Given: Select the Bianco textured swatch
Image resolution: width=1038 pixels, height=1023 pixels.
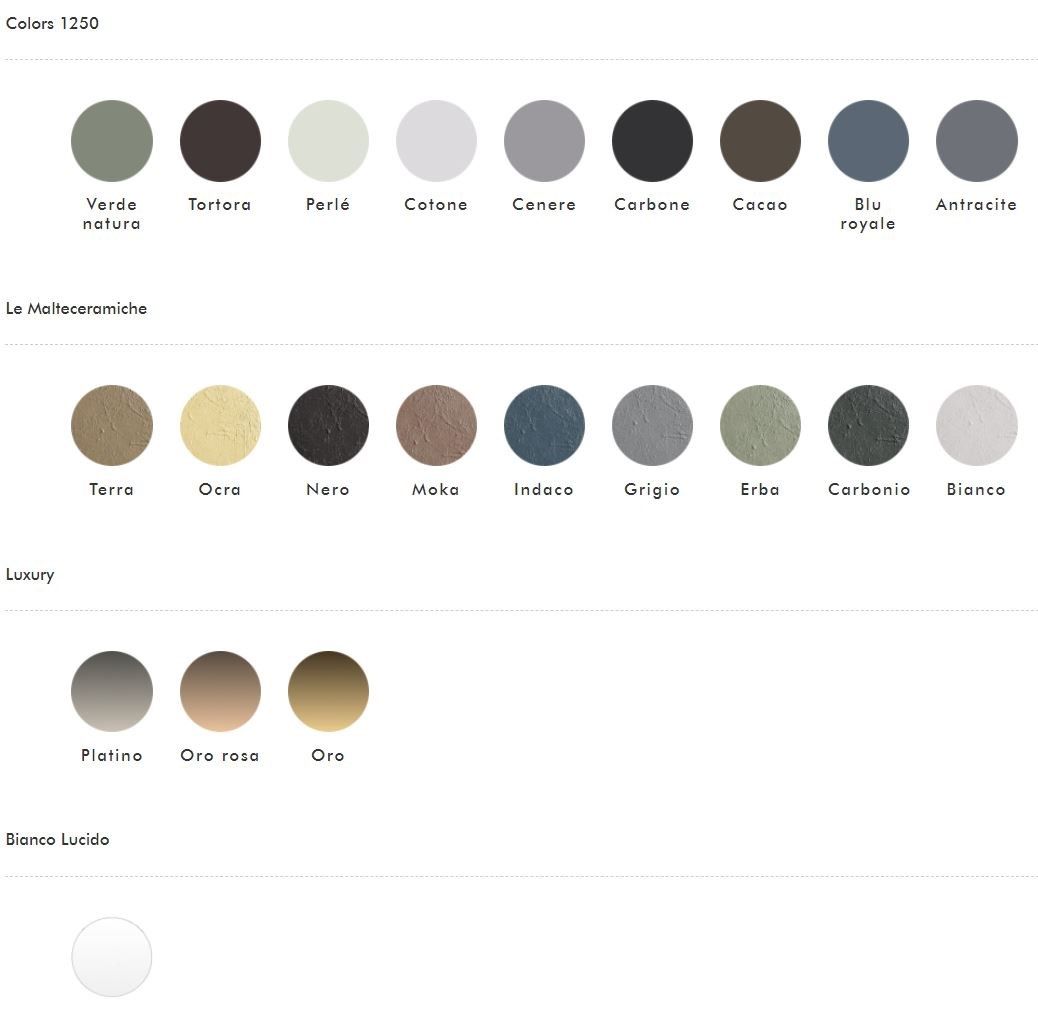Looking at the screenshot, I should (x=976, y=426).
